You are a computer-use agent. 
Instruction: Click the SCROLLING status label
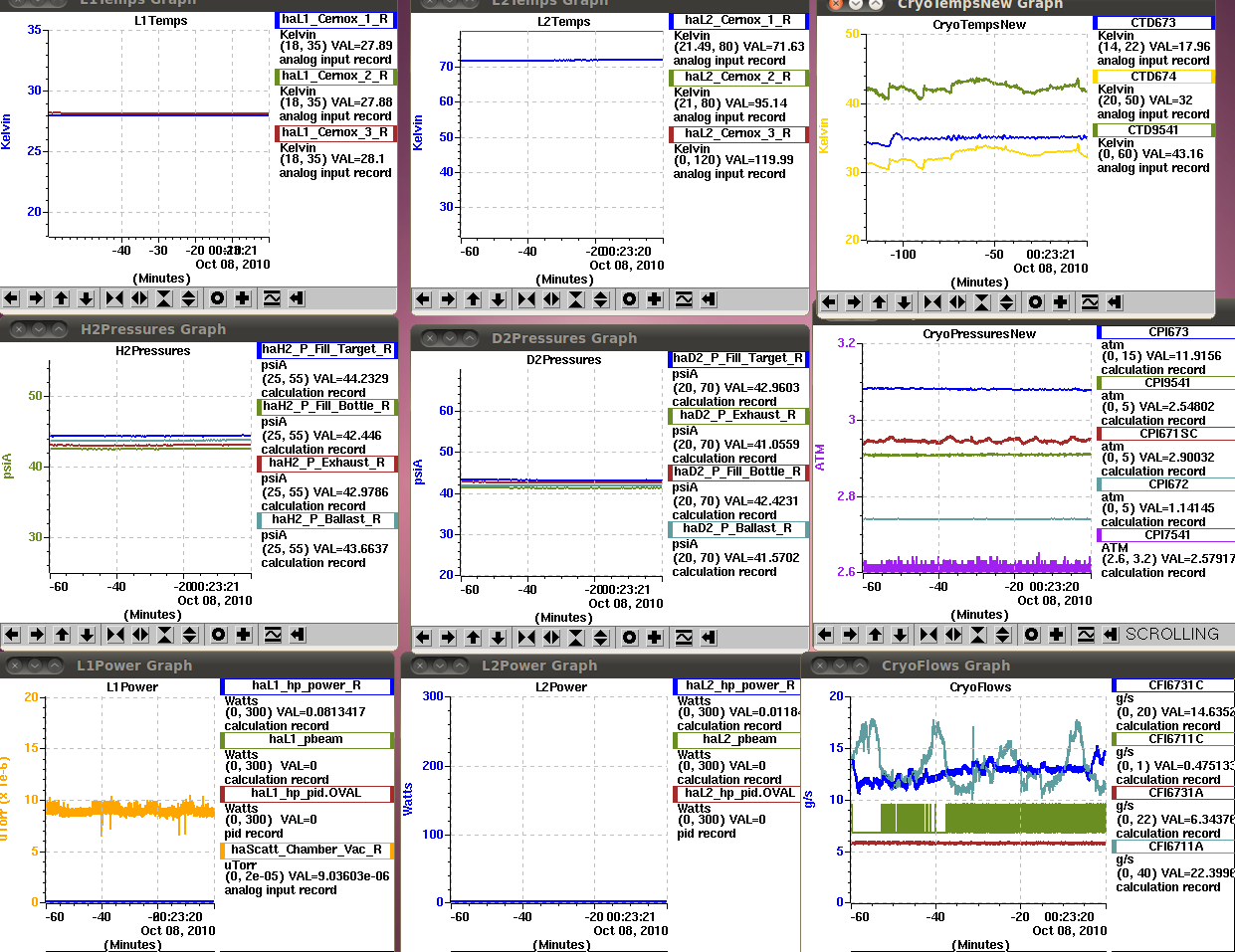(x=1172, y=634)
